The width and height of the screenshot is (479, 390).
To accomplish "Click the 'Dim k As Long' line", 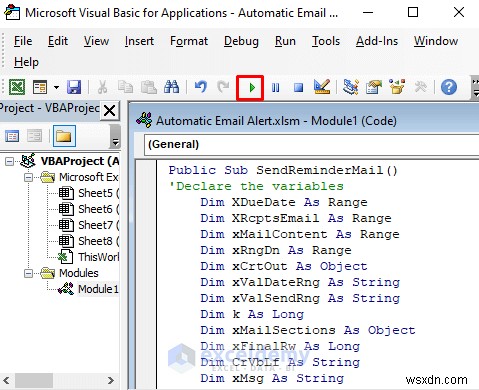I will (252, 314).
